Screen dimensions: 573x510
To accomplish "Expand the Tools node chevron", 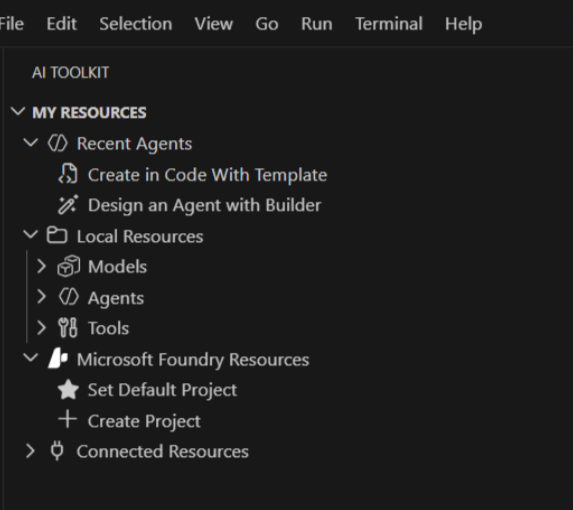I will 42,328.
